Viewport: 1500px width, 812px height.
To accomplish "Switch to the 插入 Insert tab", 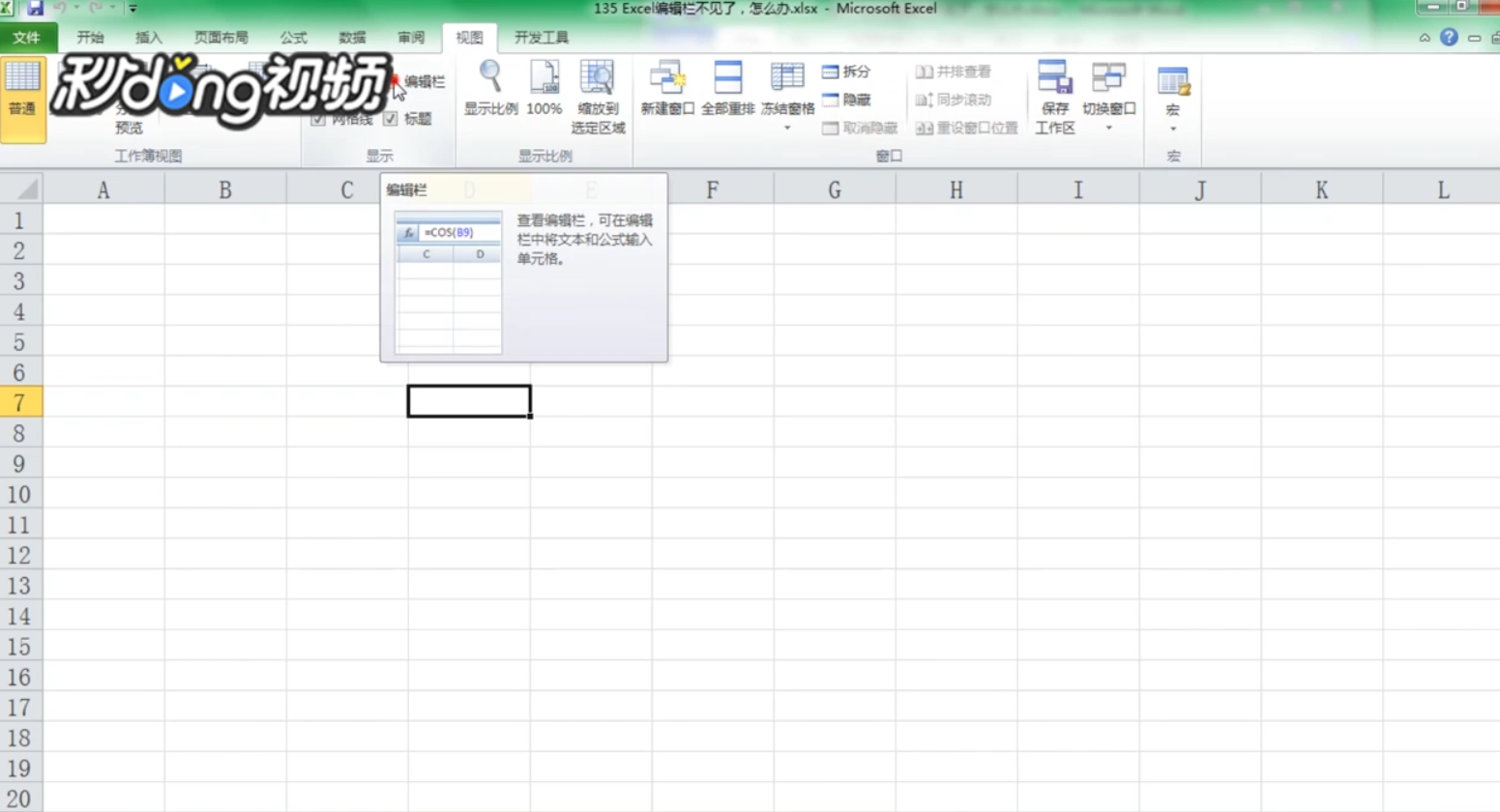I will tap(148, 38).
